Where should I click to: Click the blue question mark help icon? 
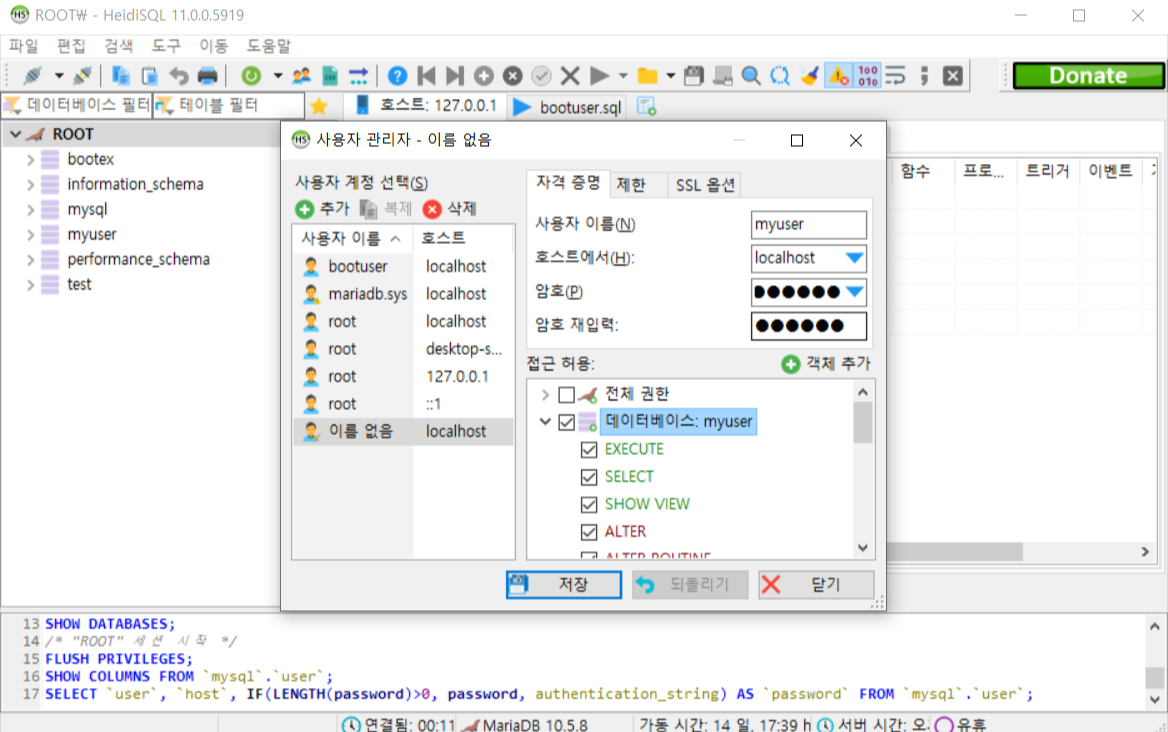[x=397, y=75]
